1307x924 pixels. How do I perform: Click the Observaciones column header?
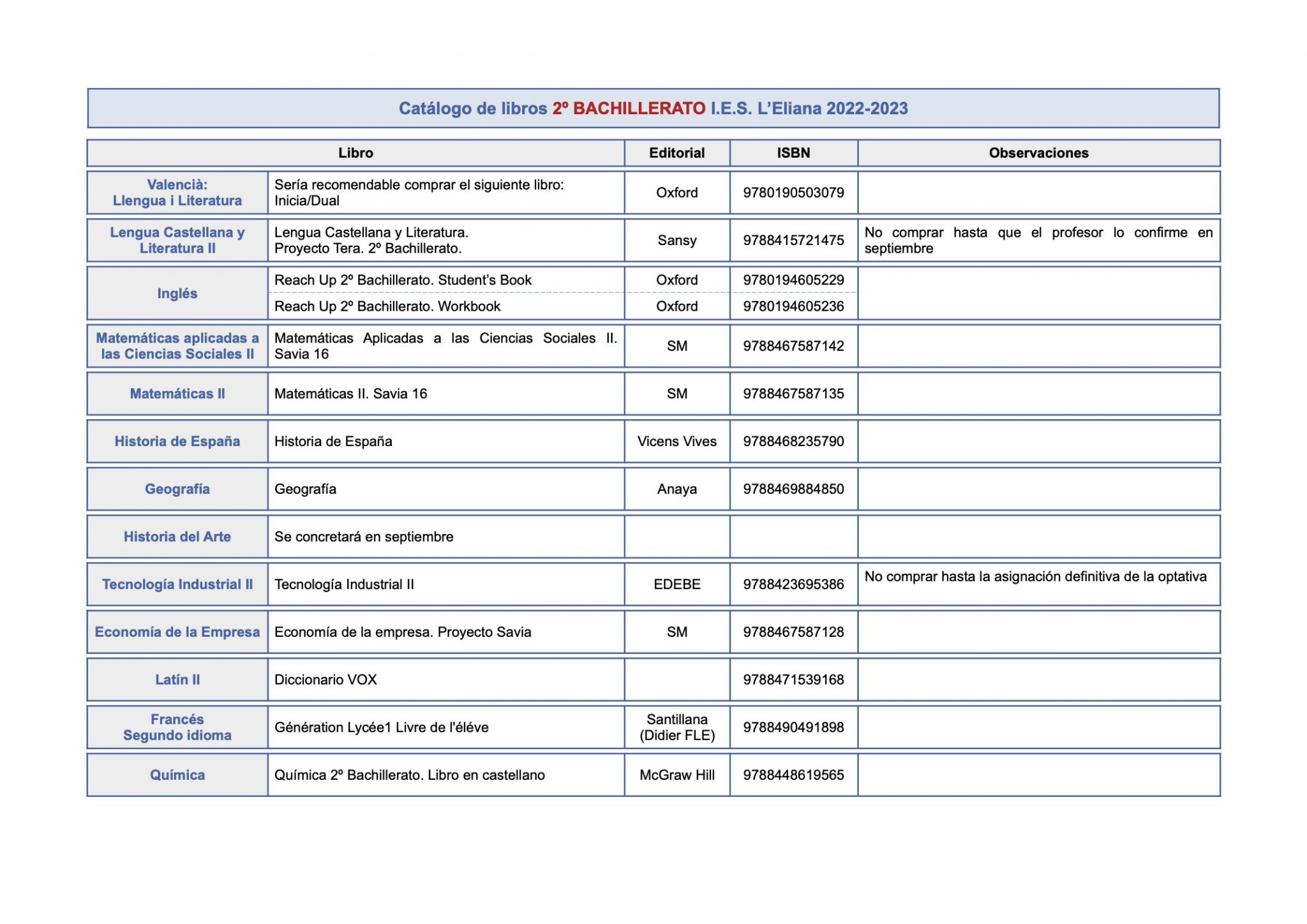pos(1038,153)
